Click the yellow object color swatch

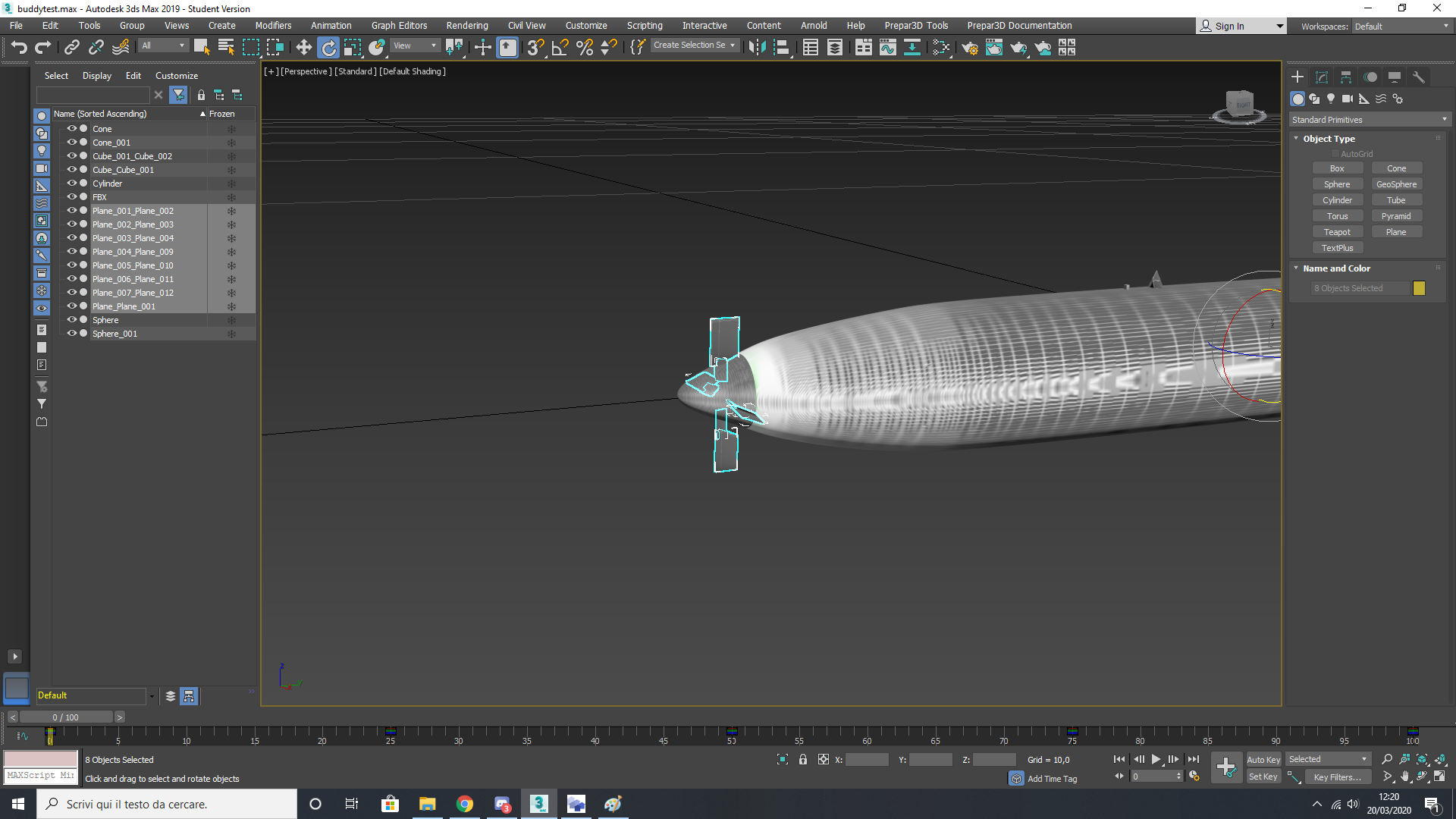coord(1419,288)
